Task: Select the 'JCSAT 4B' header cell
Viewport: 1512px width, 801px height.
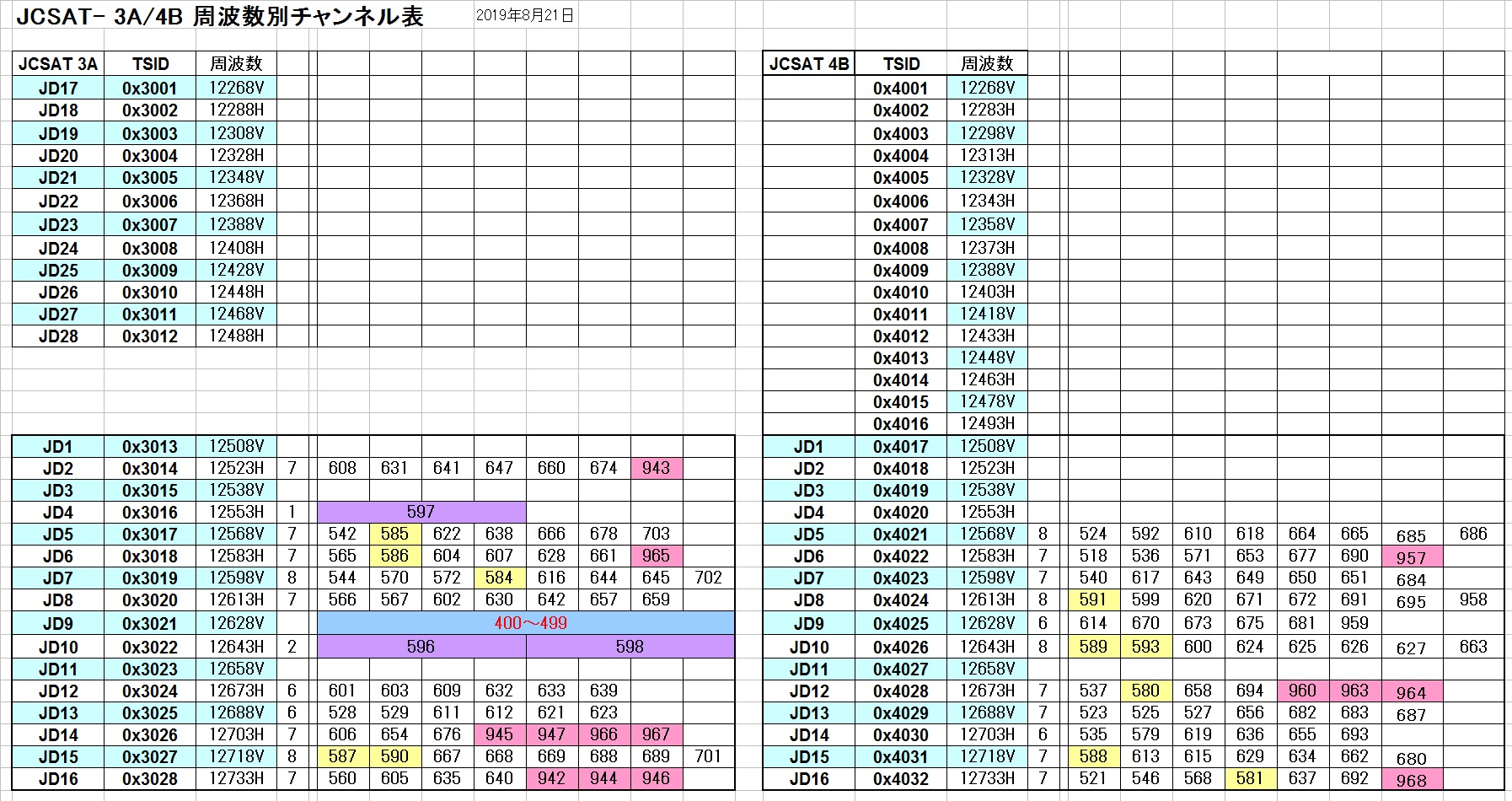Action: coord(809,64)
